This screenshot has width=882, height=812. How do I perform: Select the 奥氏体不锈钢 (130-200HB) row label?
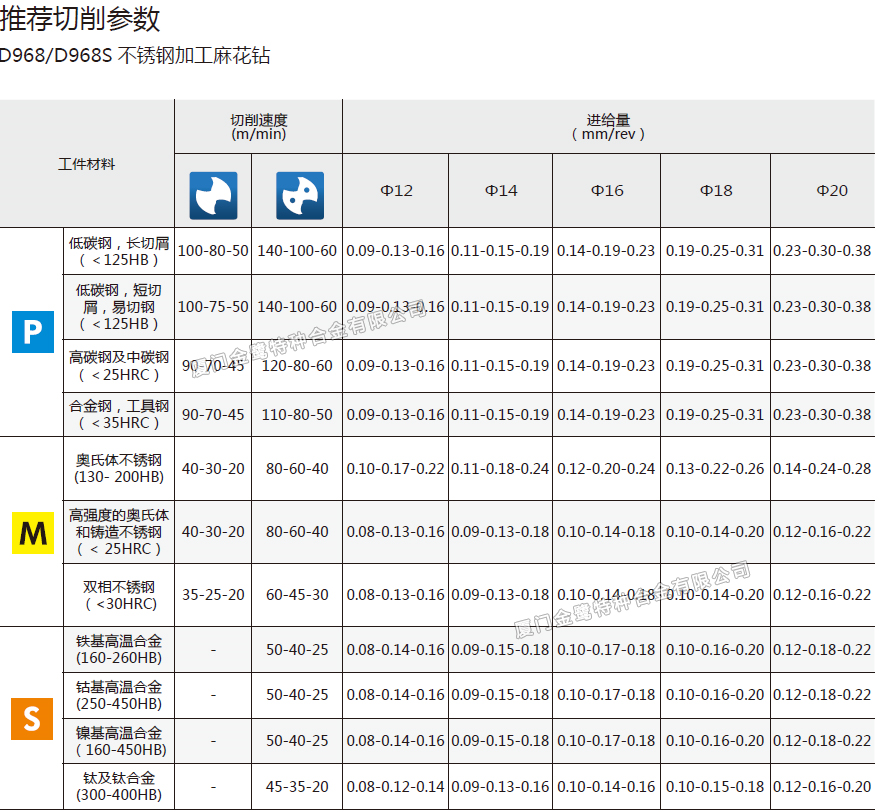click(118, 468)
